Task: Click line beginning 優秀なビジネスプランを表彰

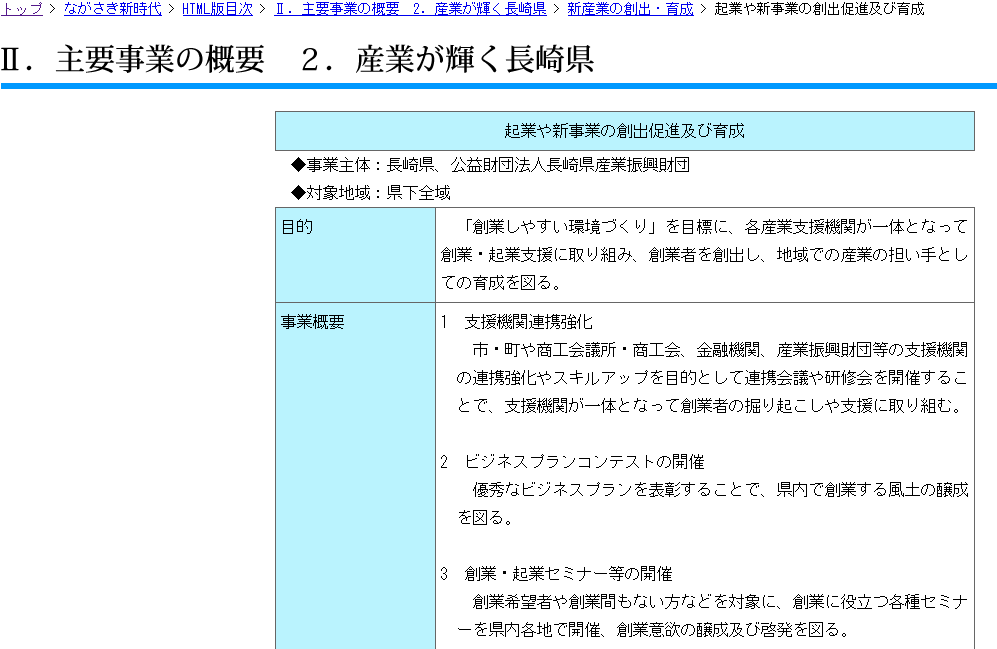Action: [x=720, y=490]
